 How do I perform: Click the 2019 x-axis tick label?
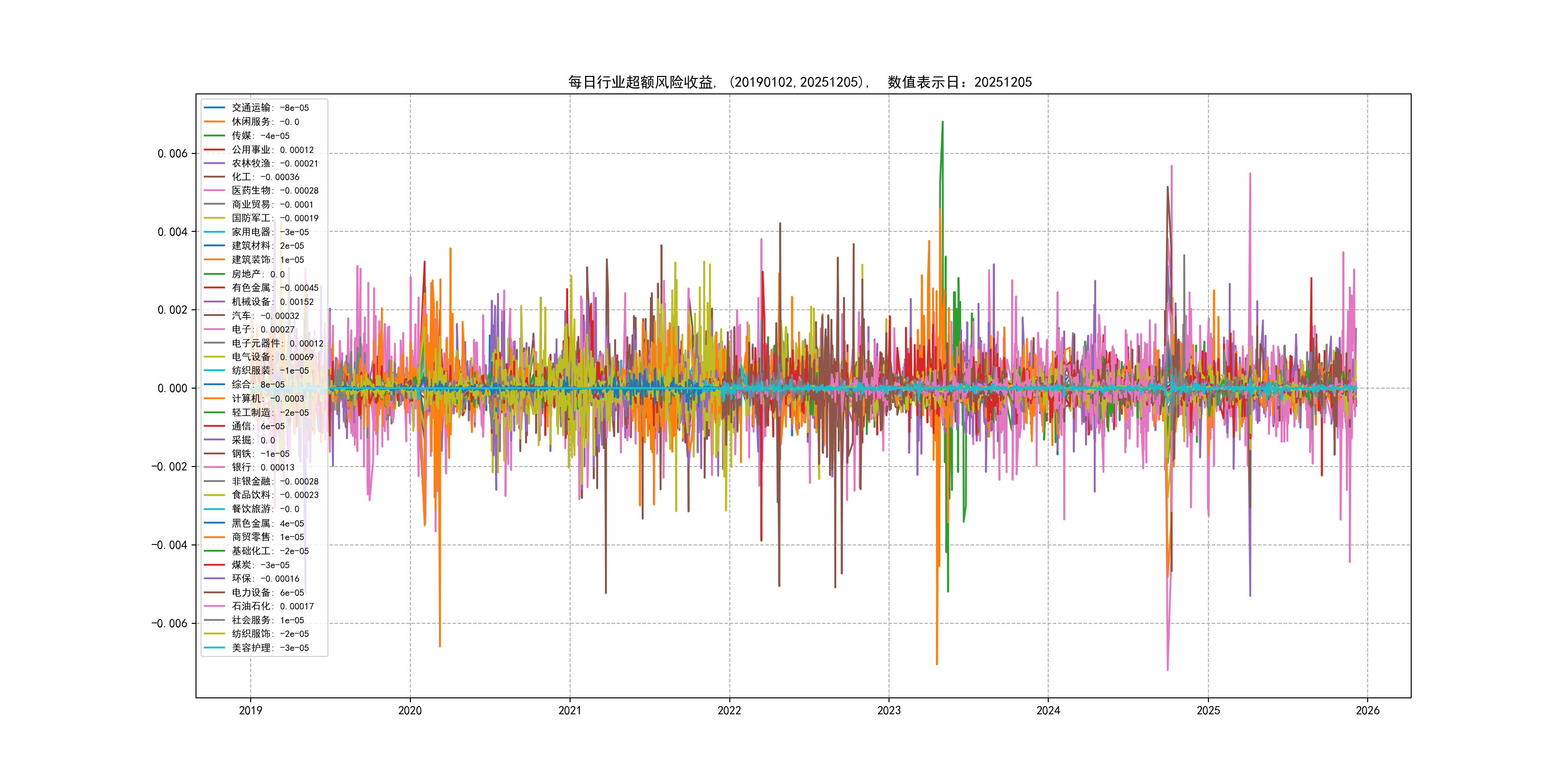tap(250, 711)
